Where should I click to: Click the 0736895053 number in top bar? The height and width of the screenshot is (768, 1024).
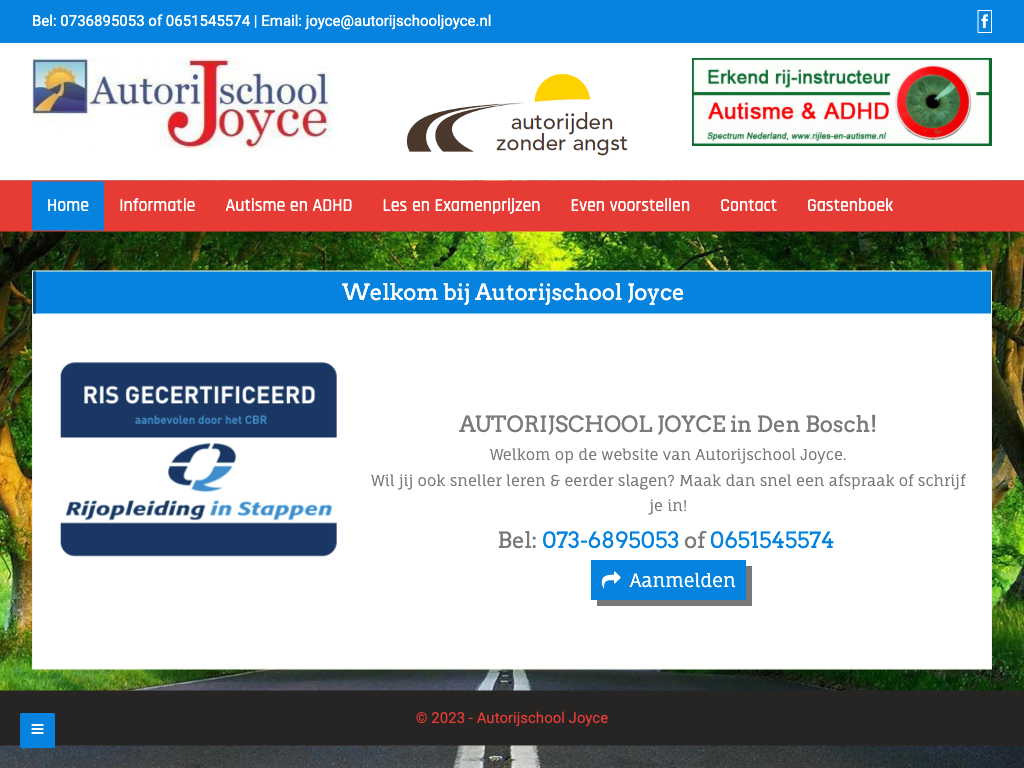click(102, 21)
